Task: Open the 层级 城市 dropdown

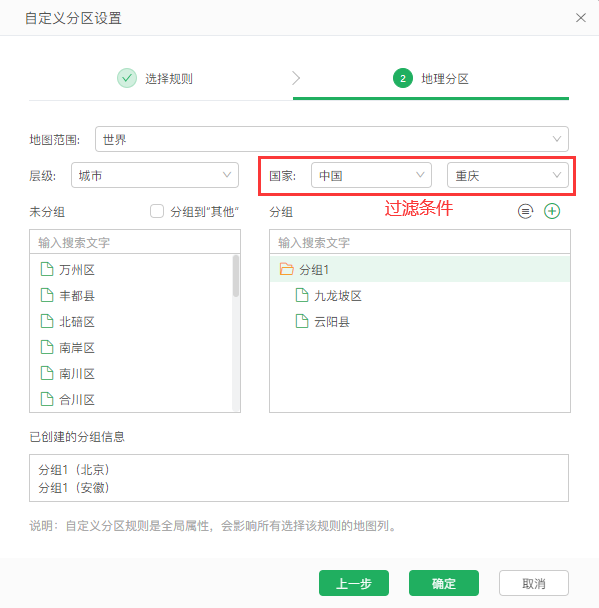Action: tap(155, 175)
